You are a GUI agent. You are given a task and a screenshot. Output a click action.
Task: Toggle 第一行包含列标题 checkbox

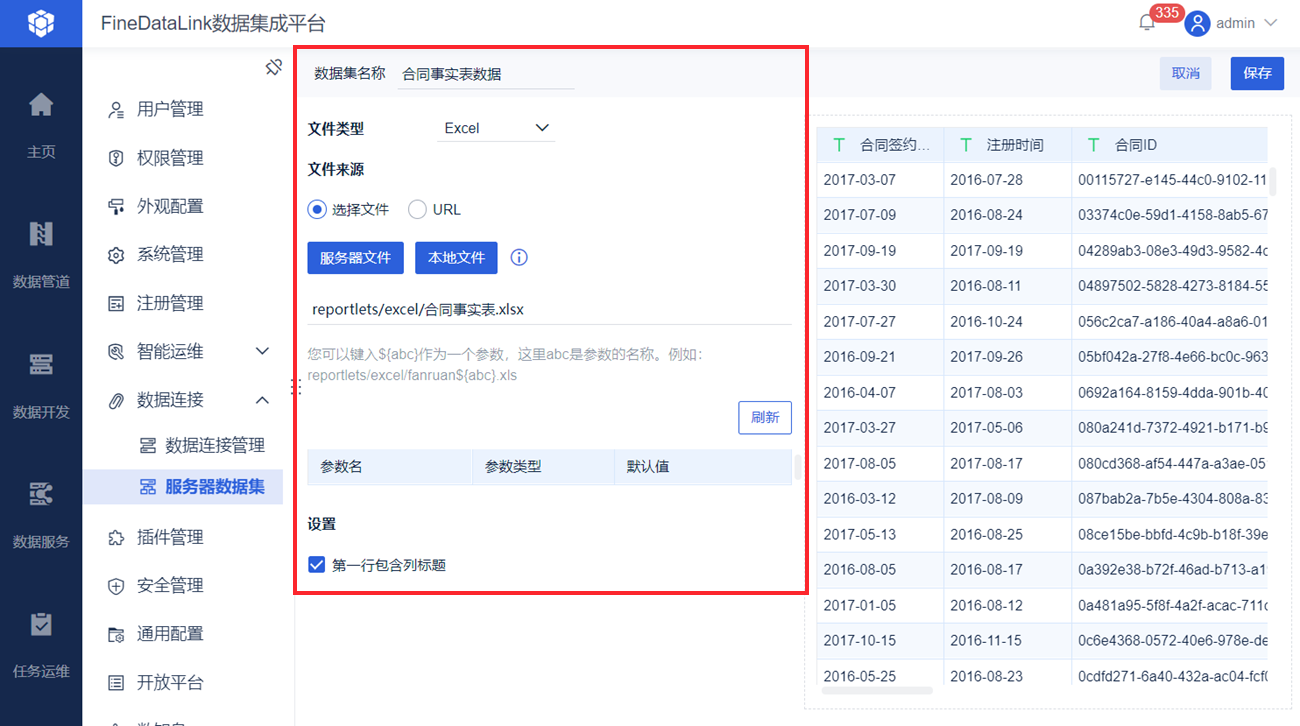coord(317,565)
